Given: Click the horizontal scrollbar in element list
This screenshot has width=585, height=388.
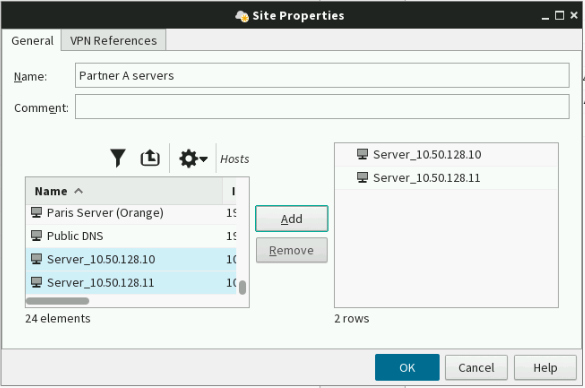Looking at the screenshot, I should point(57,301).
